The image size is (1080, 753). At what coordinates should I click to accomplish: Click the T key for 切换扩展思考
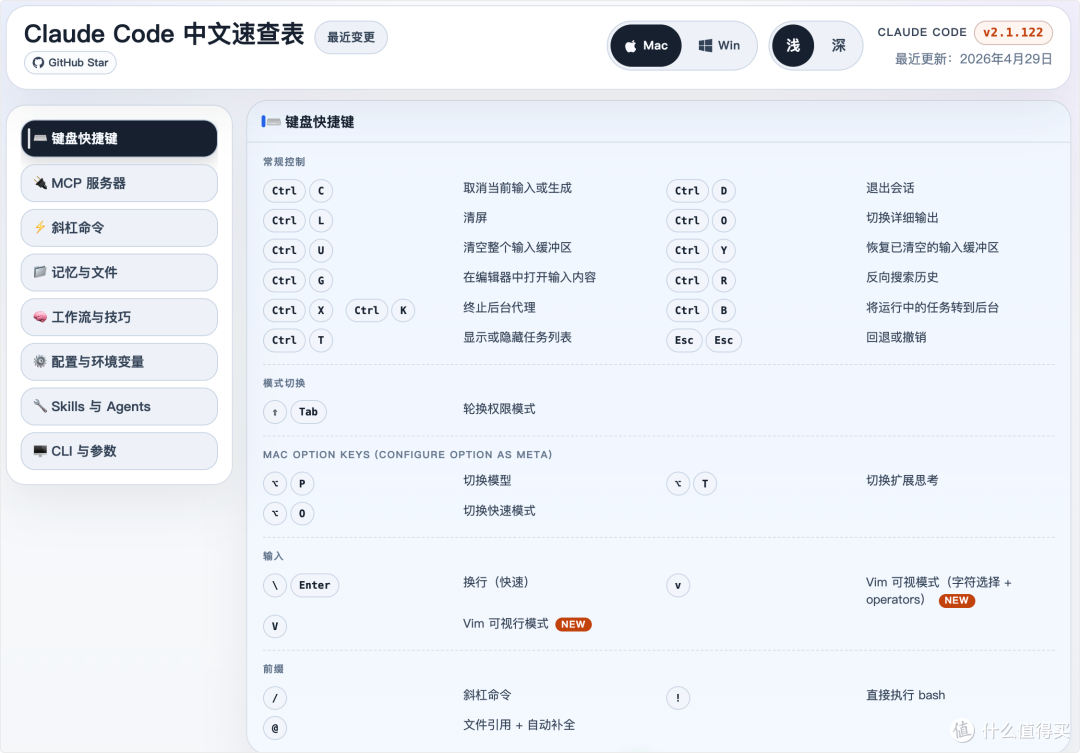[x=705, y=484]
